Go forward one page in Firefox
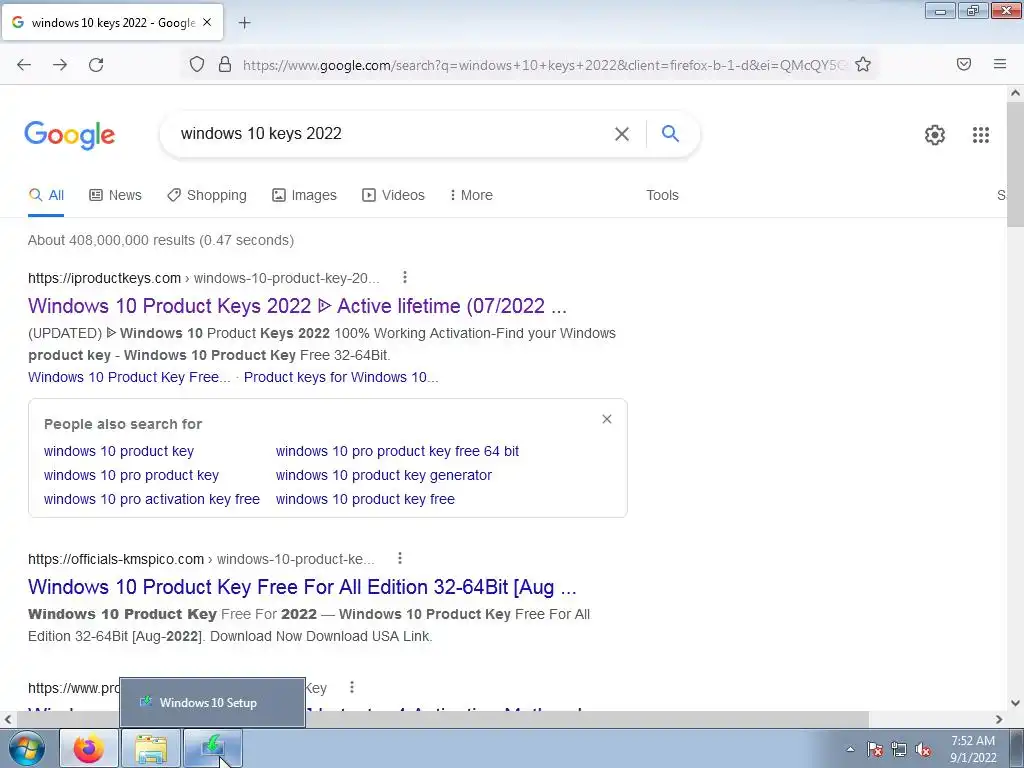 (x=60, y=65)
